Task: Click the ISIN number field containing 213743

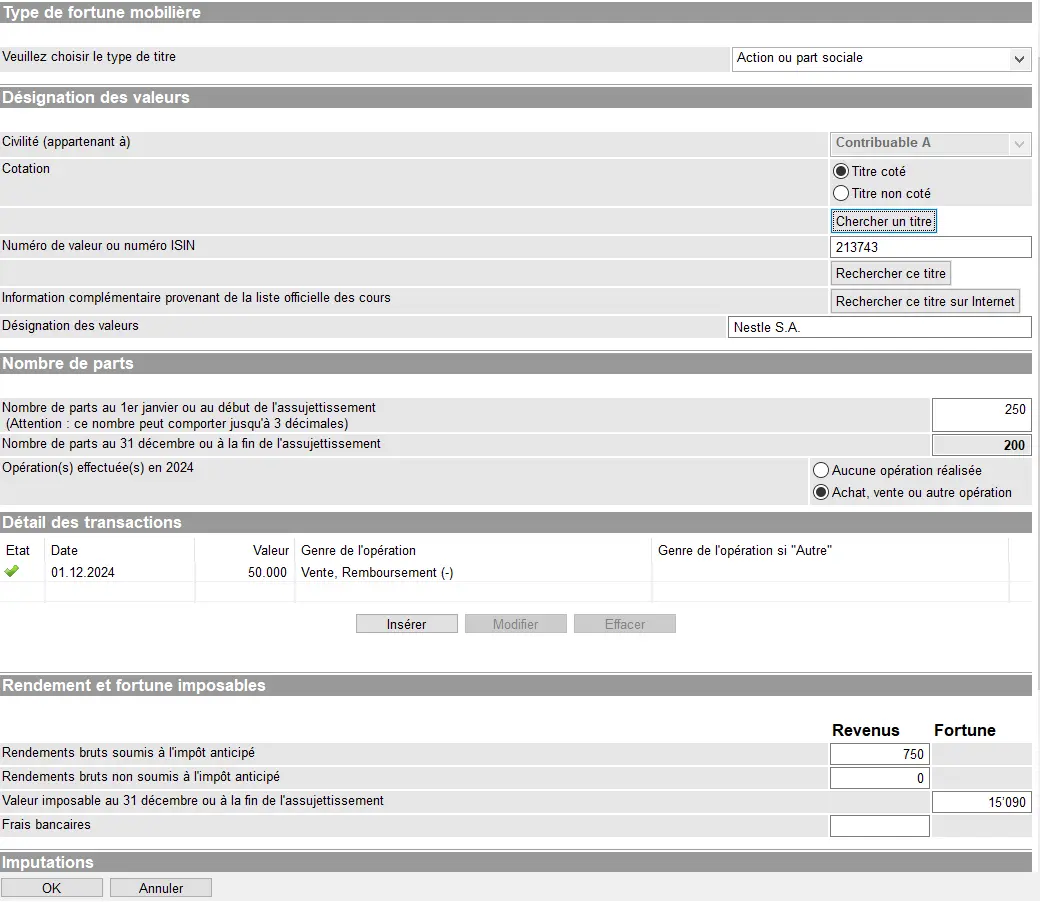Action: pos(930,247)
